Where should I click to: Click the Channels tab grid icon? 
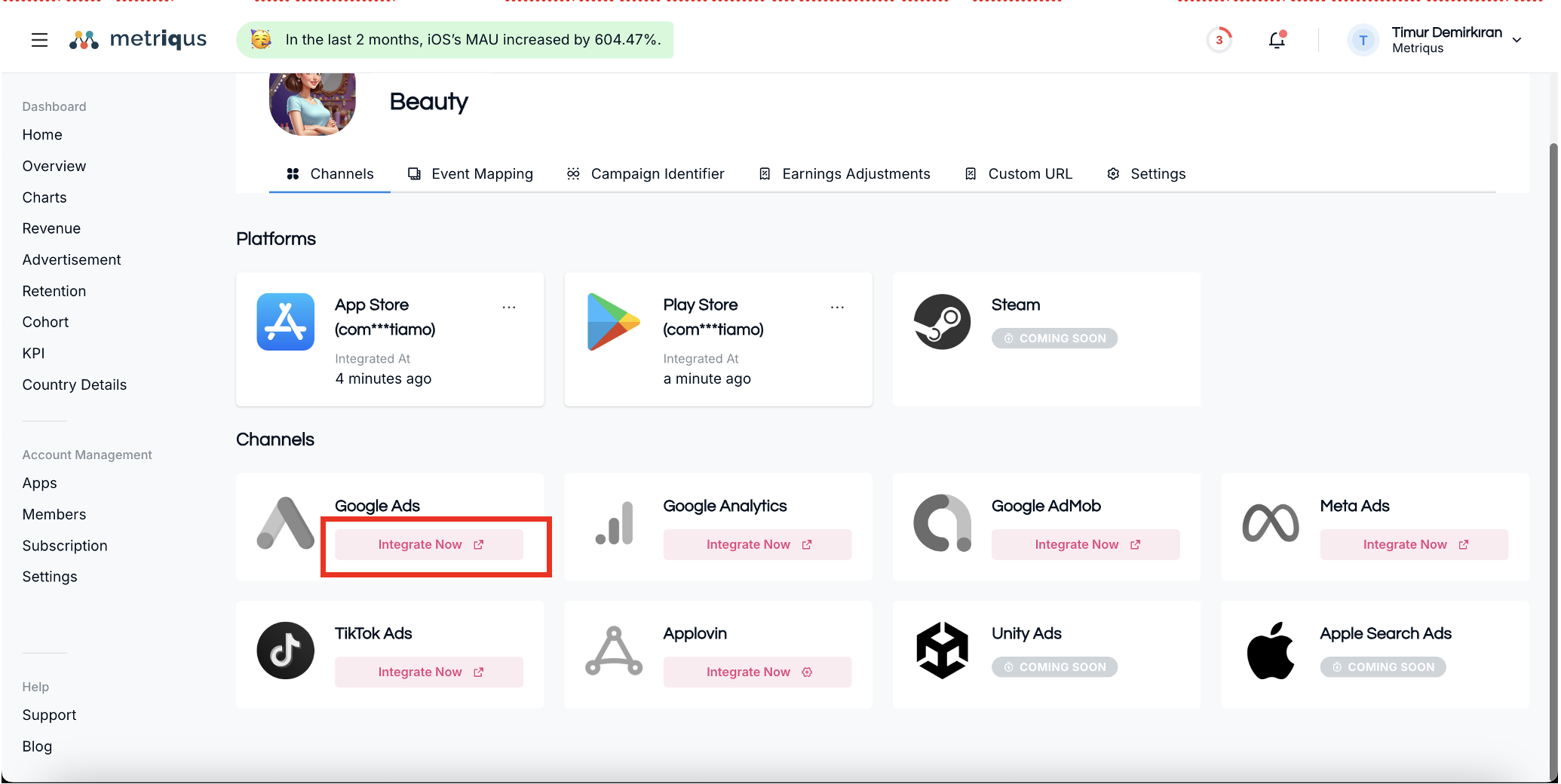tap(293, 174)
